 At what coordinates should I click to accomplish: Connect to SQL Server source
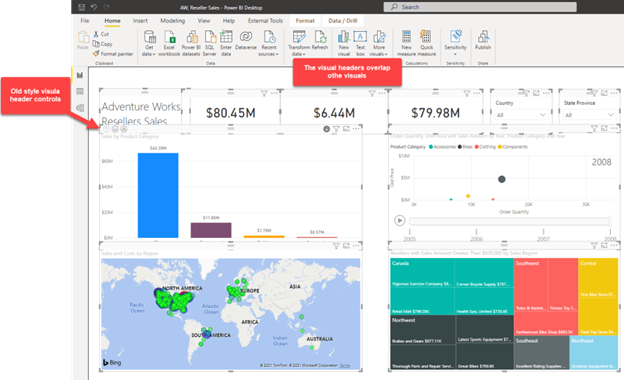point(210,43)
